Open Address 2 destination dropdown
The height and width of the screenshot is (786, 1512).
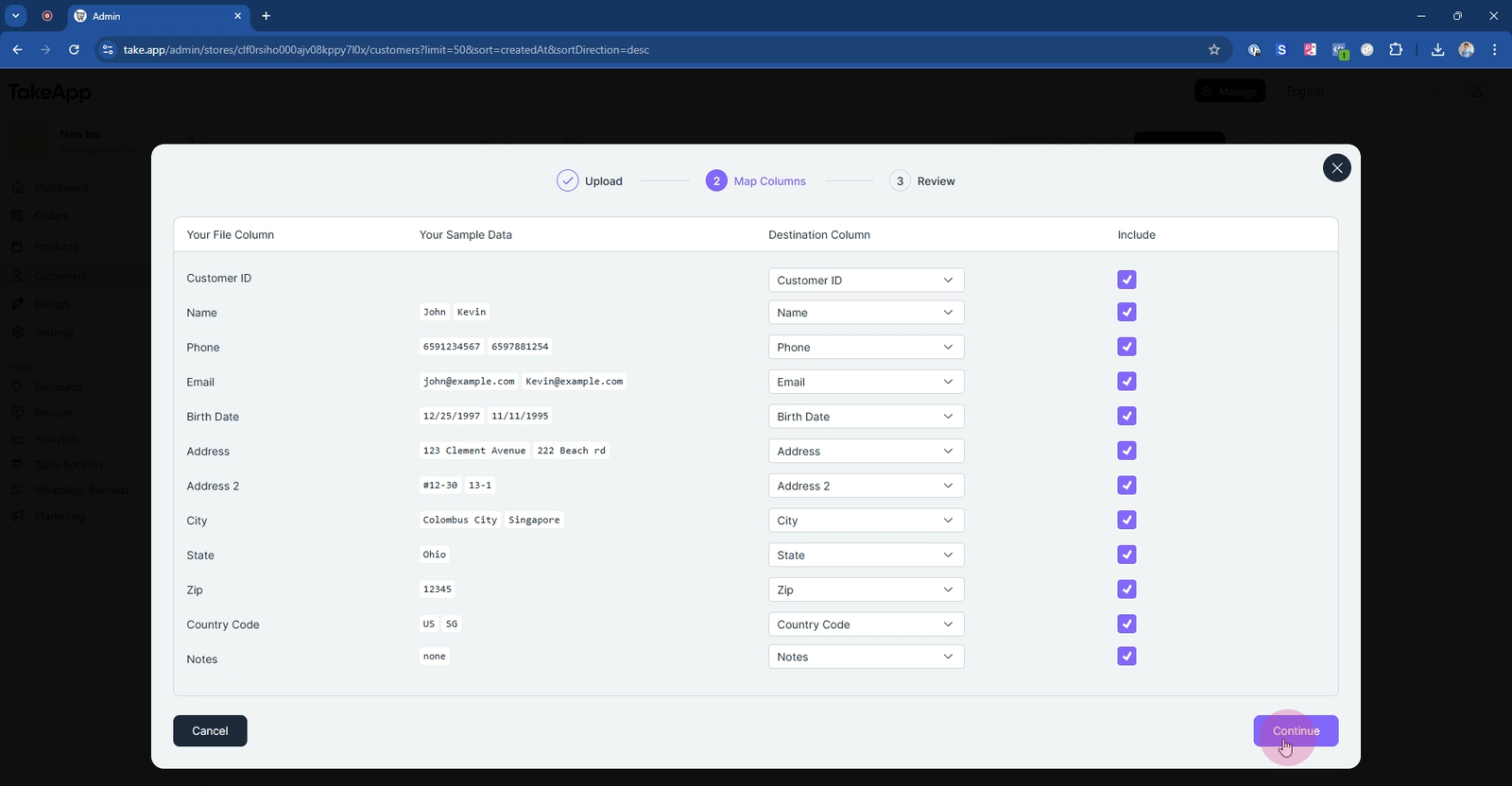tap(866, 486)
